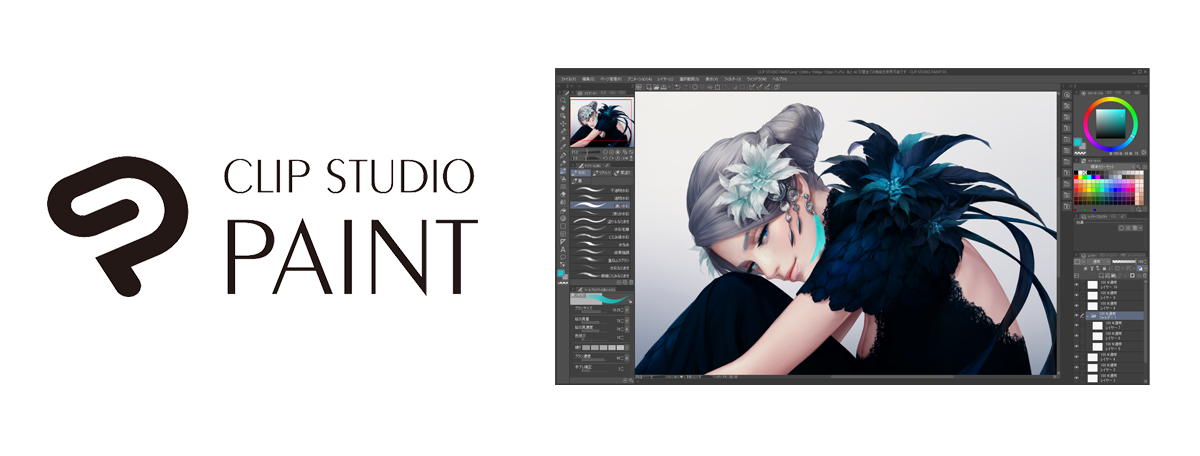Open the フィルター(I) menu
The image size is (1200, 456).
732,79
